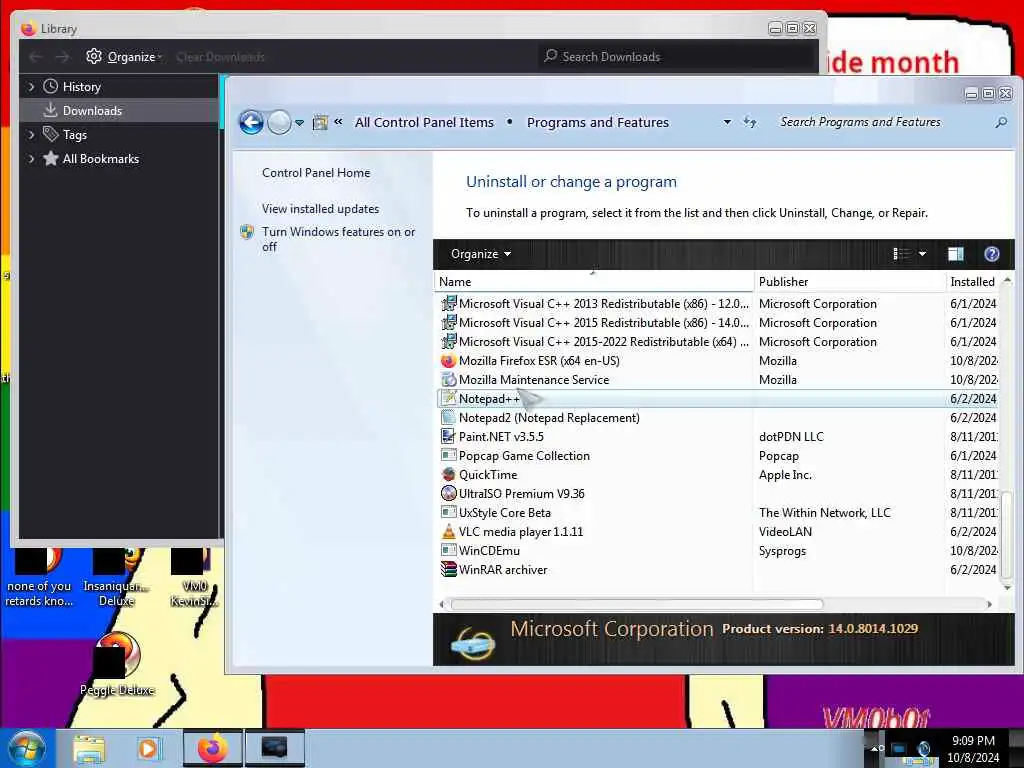Select Microsoft Visual C++ 2015 Redistributable (x86) icon
This screenshot has height=768, width=1024.
pyautogui.click(x=449, y=322)
